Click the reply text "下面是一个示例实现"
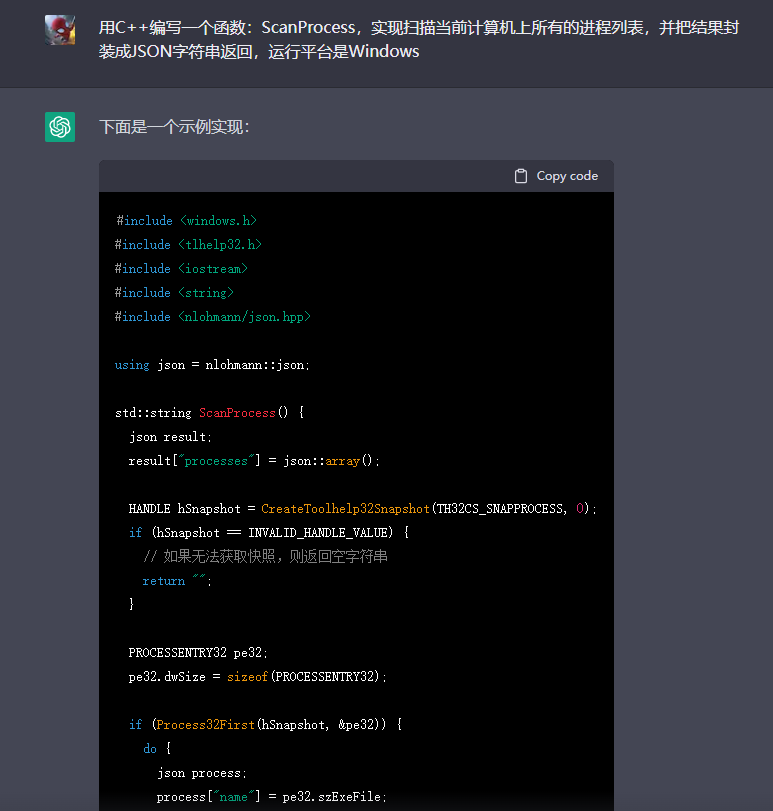Viewport: 773px width, 811px height. tap(174, 127)
